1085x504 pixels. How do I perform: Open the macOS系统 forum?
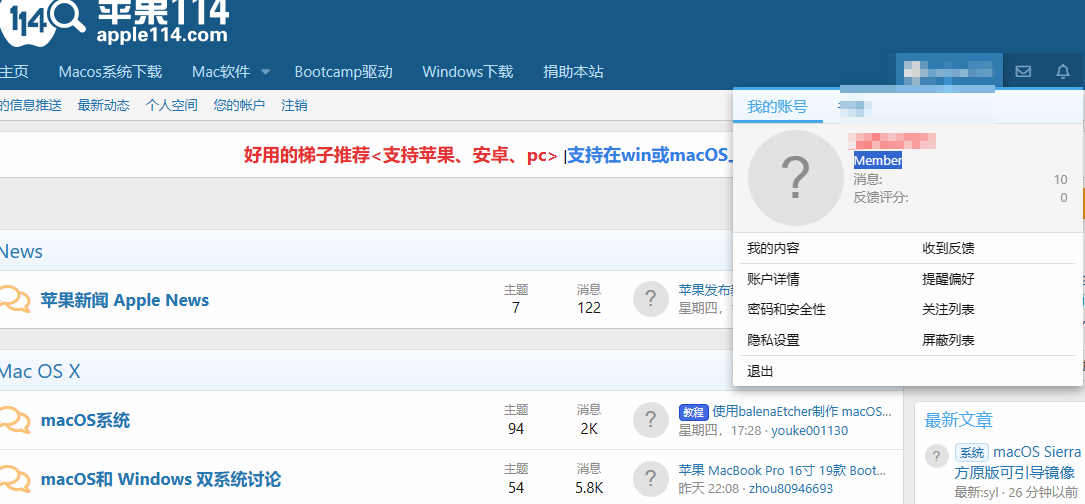[x=85, y=420]
